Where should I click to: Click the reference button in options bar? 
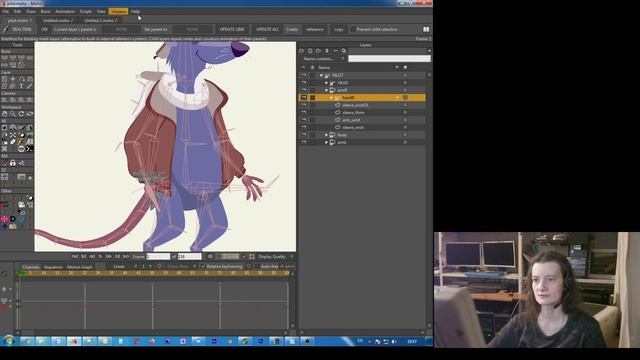(314, 29)
